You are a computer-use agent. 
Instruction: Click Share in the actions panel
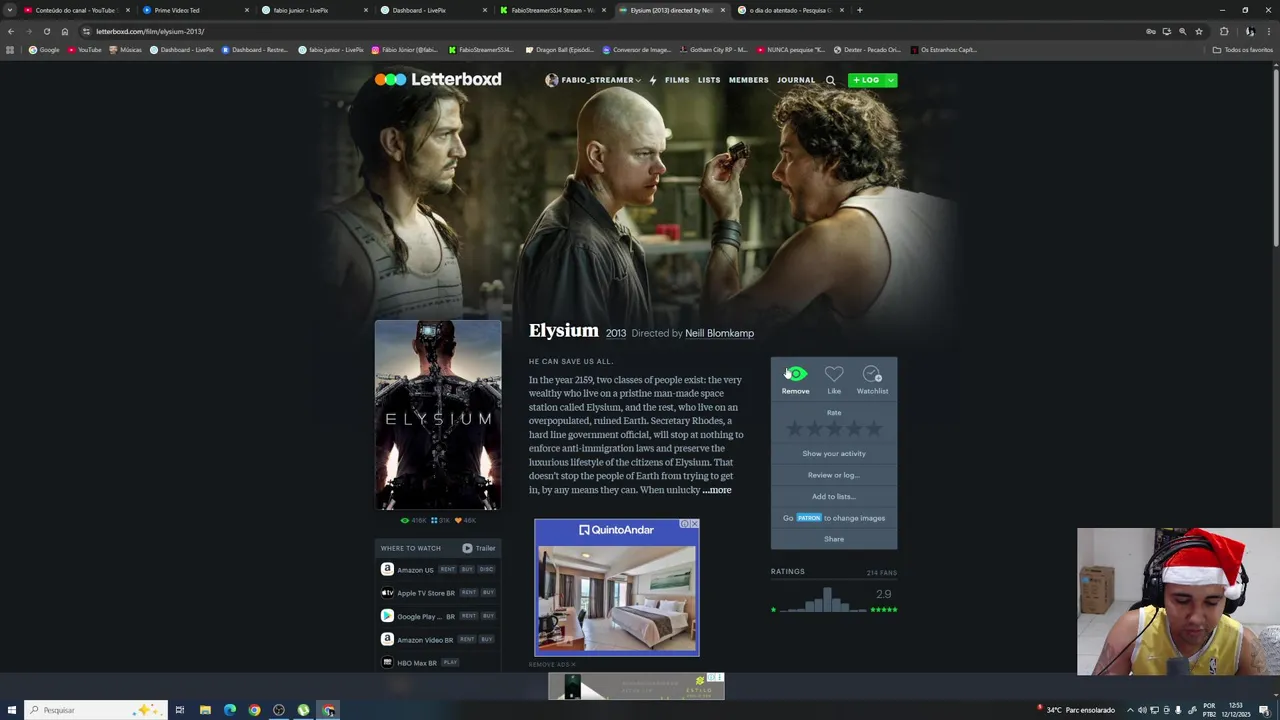[x=834, y=539]
